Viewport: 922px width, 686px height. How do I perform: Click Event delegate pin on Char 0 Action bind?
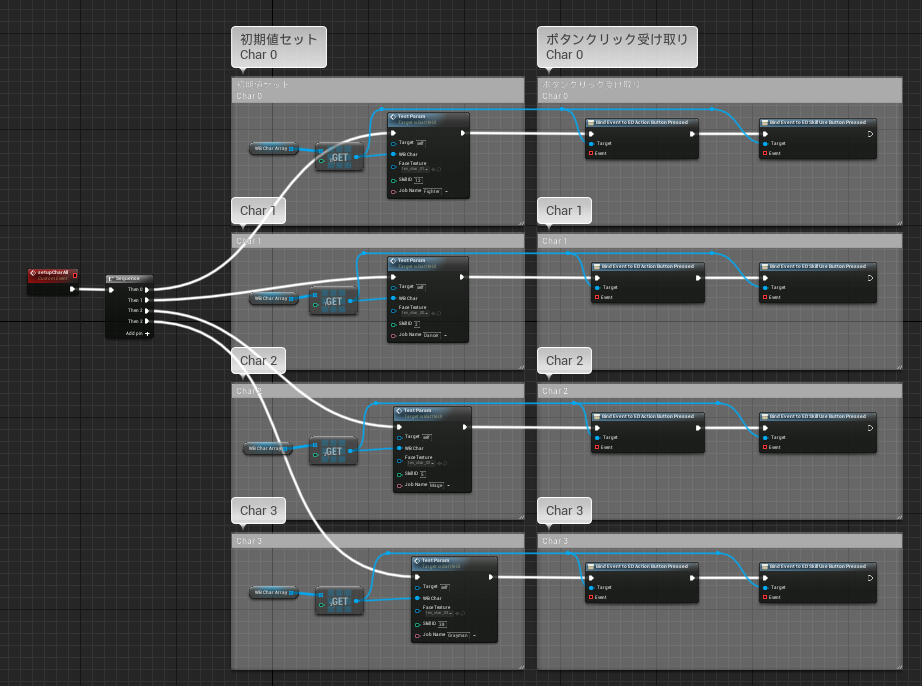pyautogui.click(x=591, y=153)
